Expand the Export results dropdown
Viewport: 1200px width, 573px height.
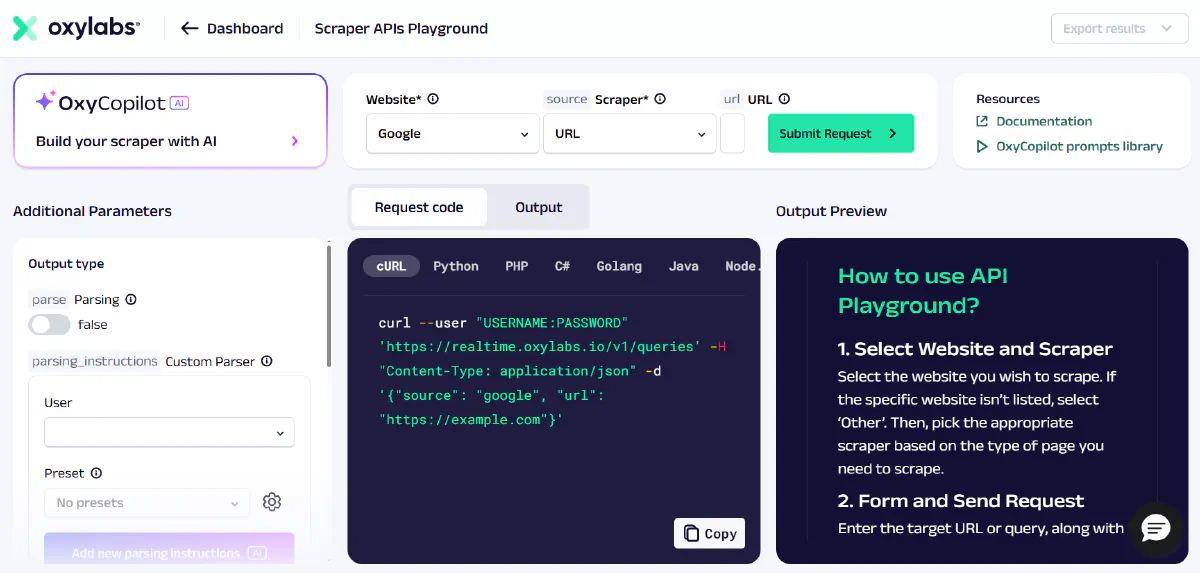[x=1118, y=29]
